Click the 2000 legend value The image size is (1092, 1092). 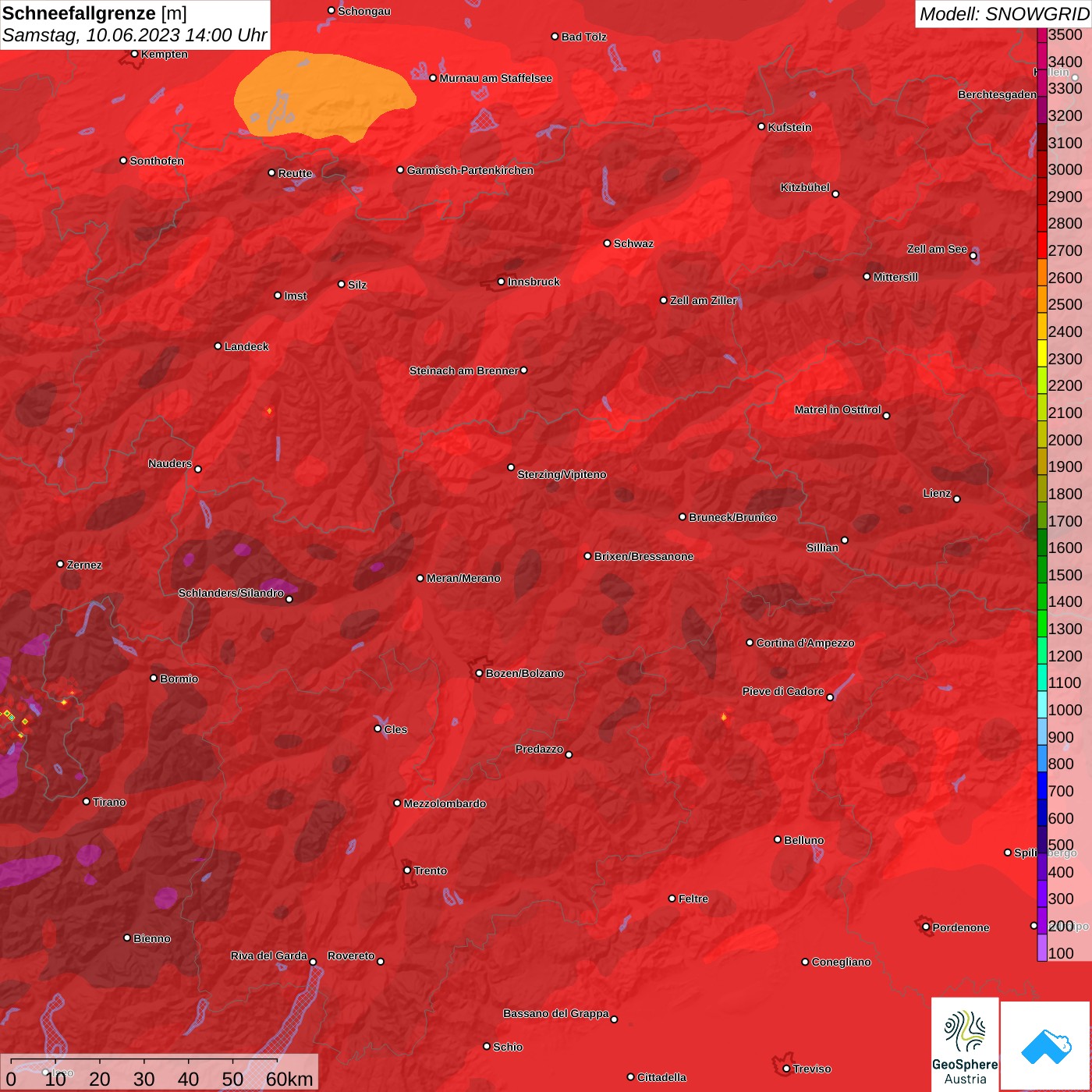coord(1065,440)
